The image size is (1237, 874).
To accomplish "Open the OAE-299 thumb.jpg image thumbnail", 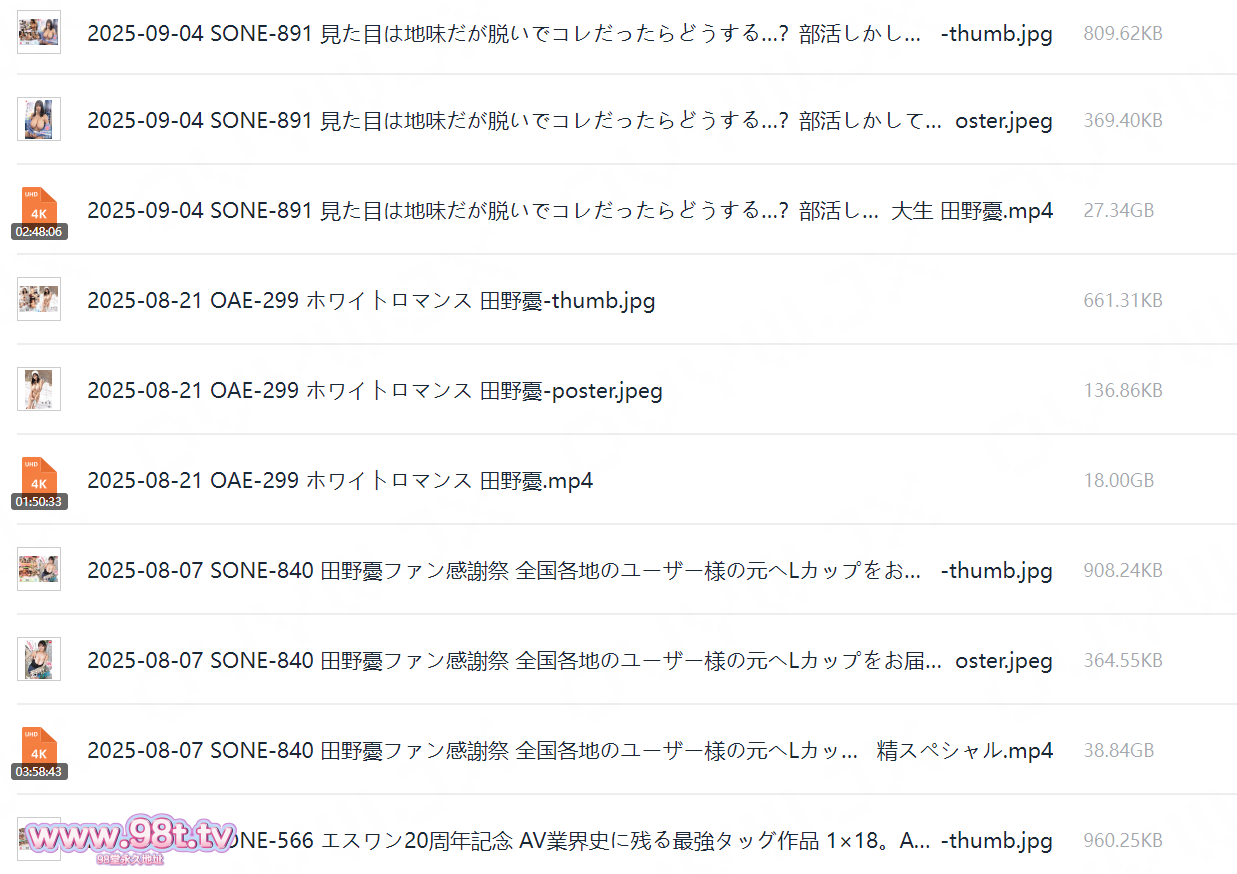I will tap(39, 300).
